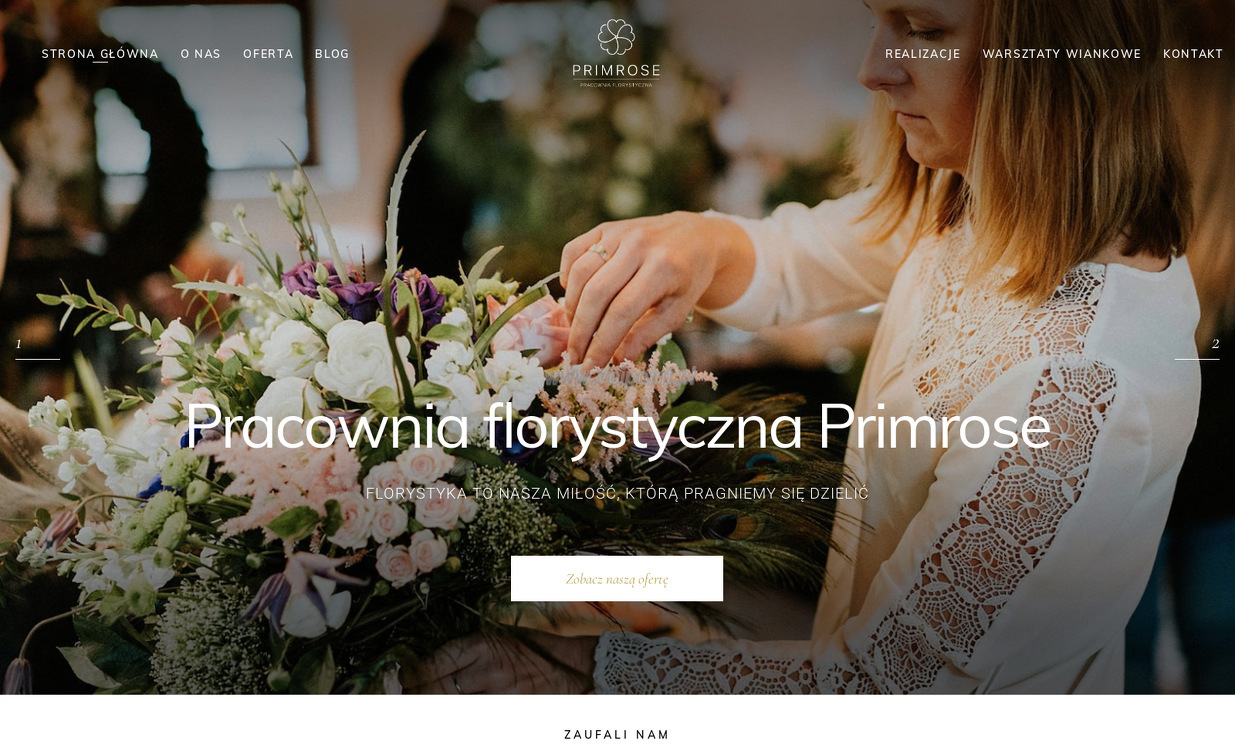This screenshot has width=1235, height=754.
Task: Visit the Blog section
Action: pyautogui.click(x=332, y=54)
